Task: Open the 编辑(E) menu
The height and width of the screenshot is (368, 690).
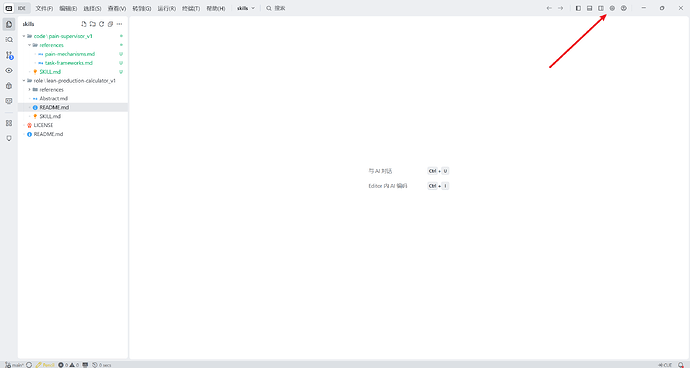Action: tap(68, 8)
